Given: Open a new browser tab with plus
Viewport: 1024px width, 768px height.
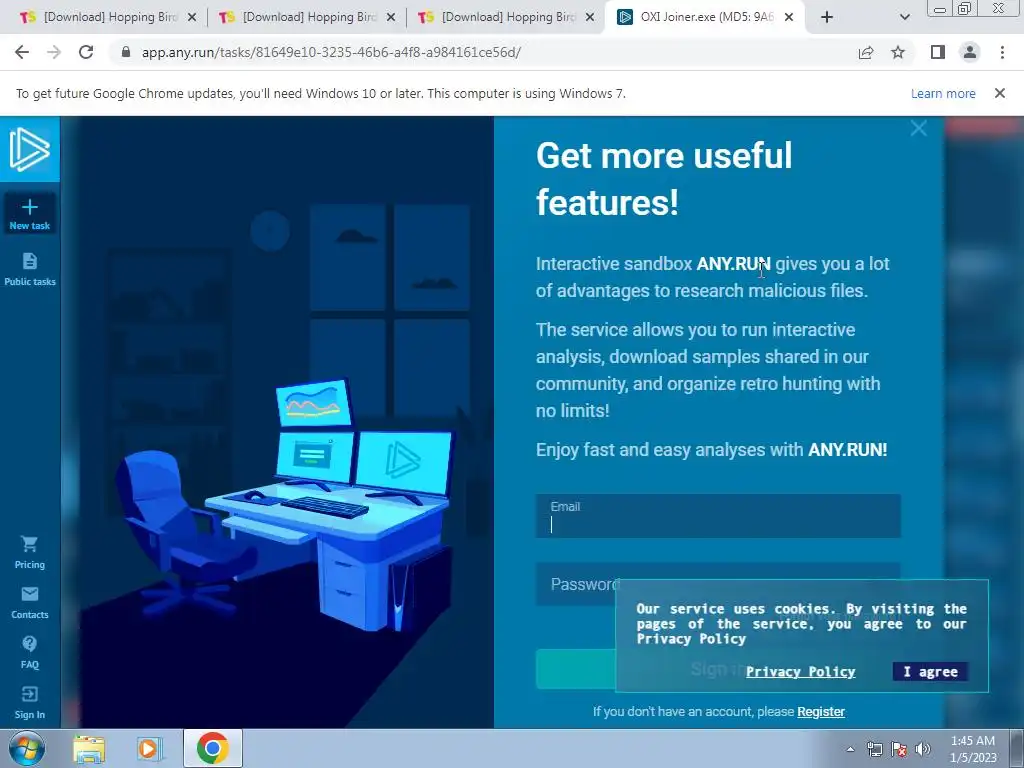Looking at the screenshot, I should [x=827, y=17].
